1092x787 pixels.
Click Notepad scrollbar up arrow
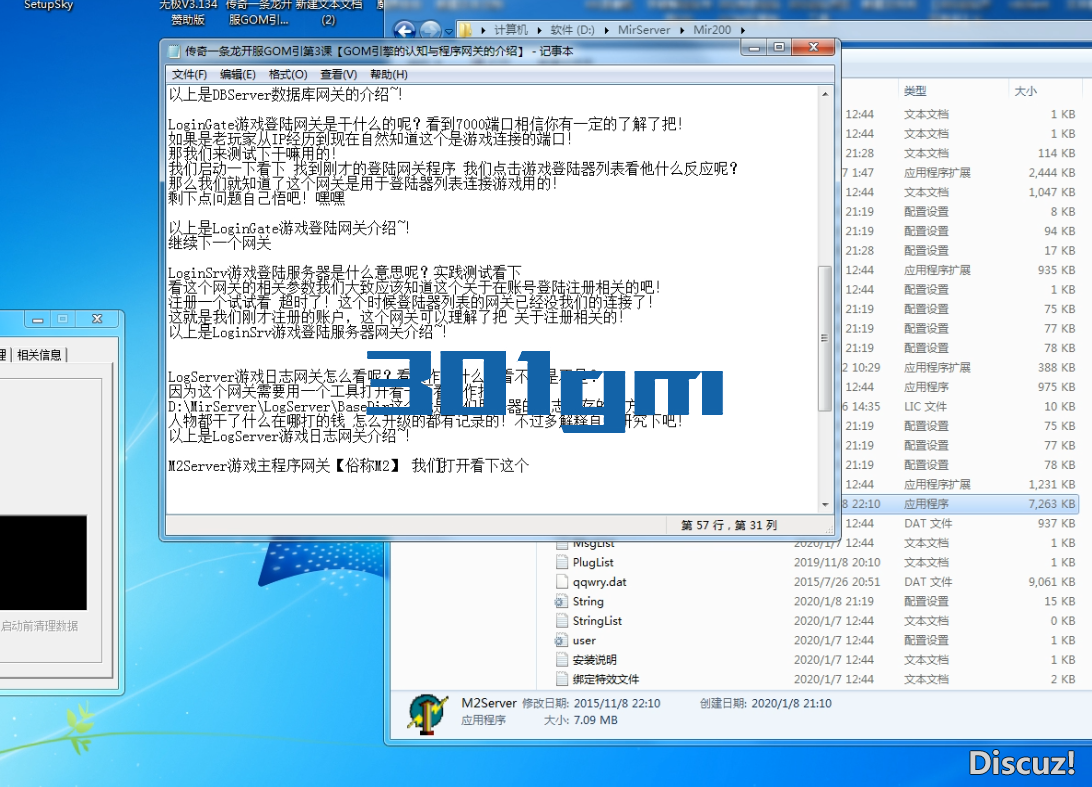825,94
